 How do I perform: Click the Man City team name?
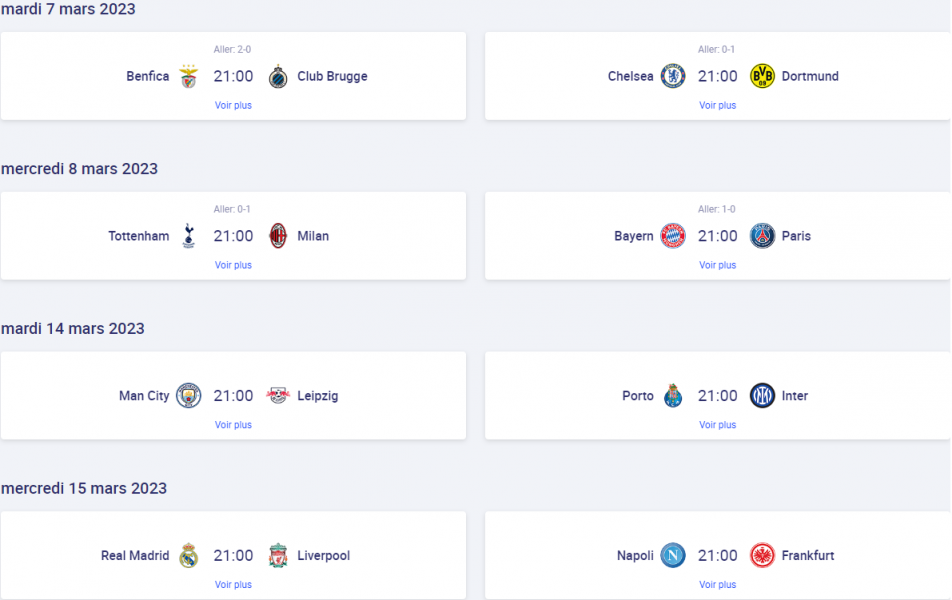pos(144,396)
